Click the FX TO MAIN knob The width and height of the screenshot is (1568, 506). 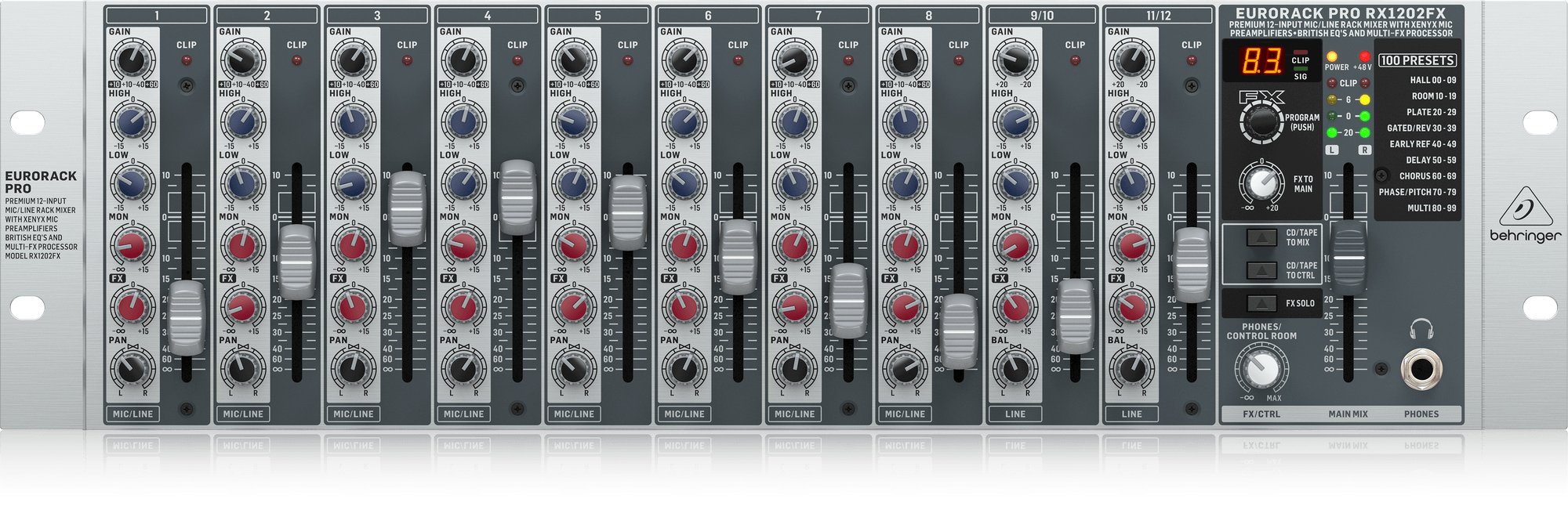[x=1261, y=183]
